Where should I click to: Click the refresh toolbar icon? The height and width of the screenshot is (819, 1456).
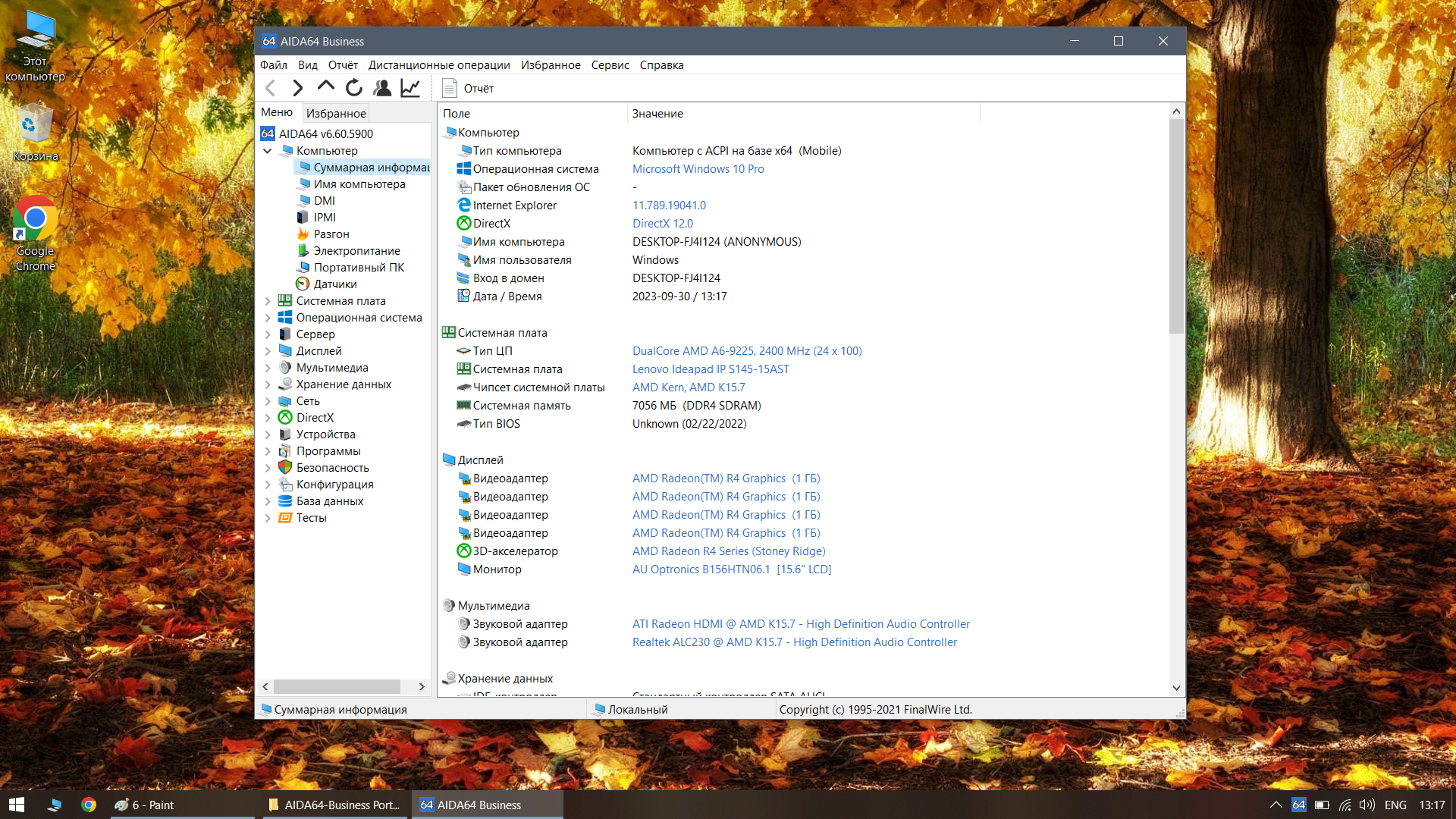353,88
